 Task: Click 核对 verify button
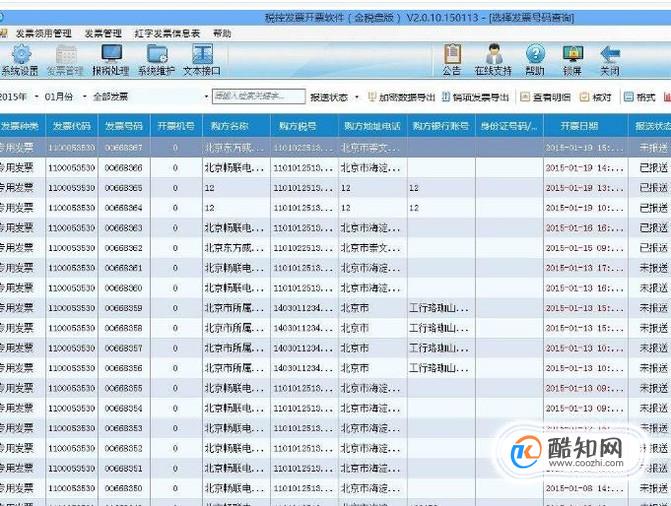[x=596, y=97]
